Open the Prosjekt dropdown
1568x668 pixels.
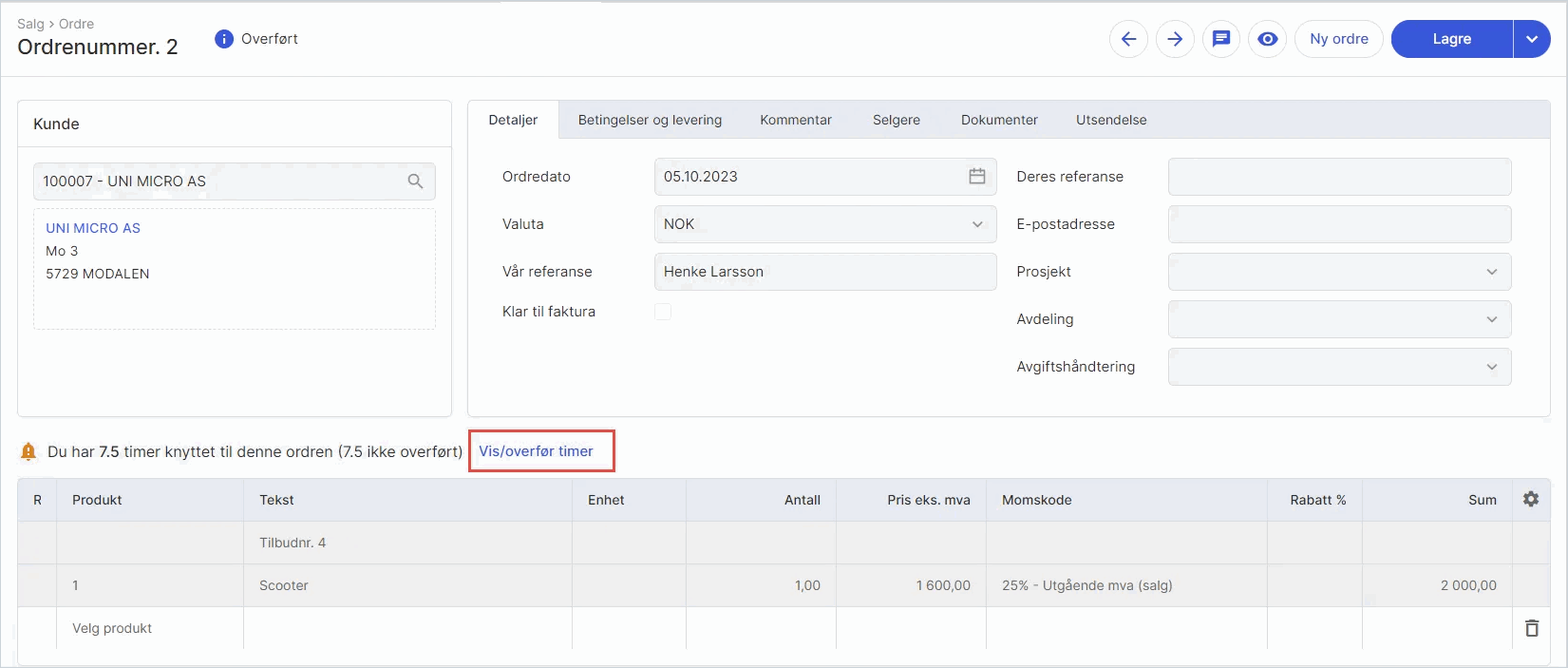[x=1339, y=272]
